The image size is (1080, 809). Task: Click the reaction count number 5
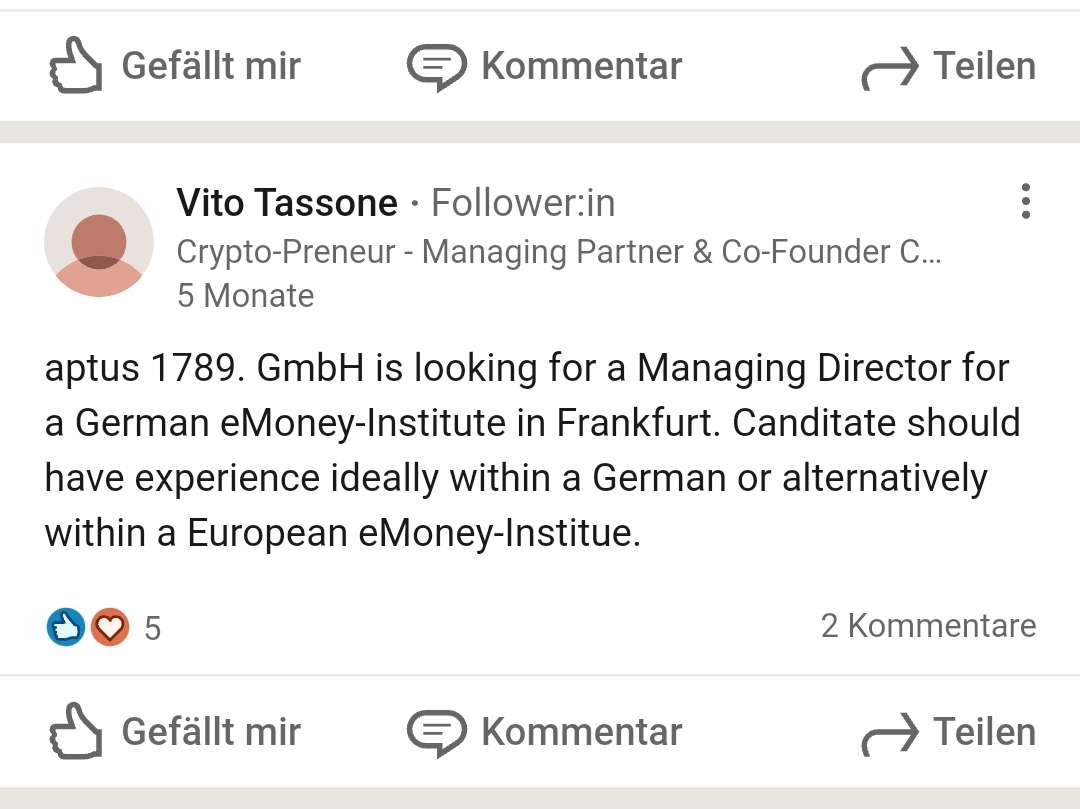(152, 628)
